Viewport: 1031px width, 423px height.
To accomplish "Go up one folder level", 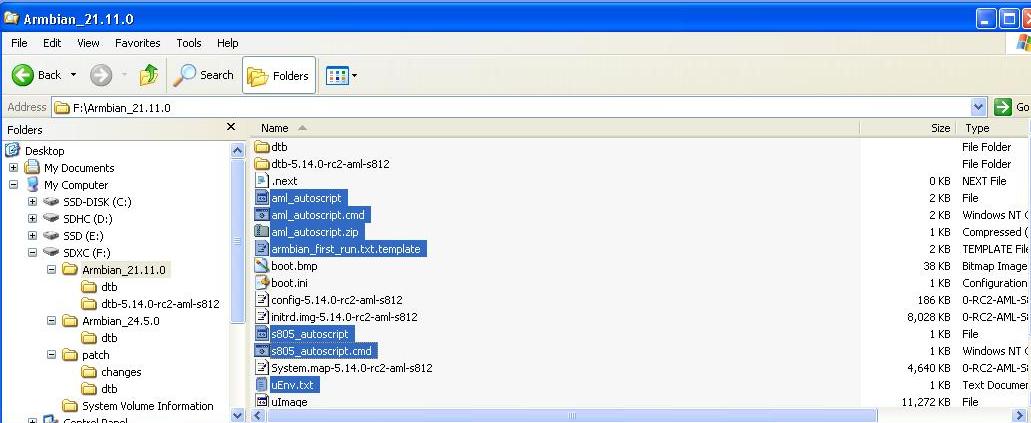I will (x=149, y=75).
